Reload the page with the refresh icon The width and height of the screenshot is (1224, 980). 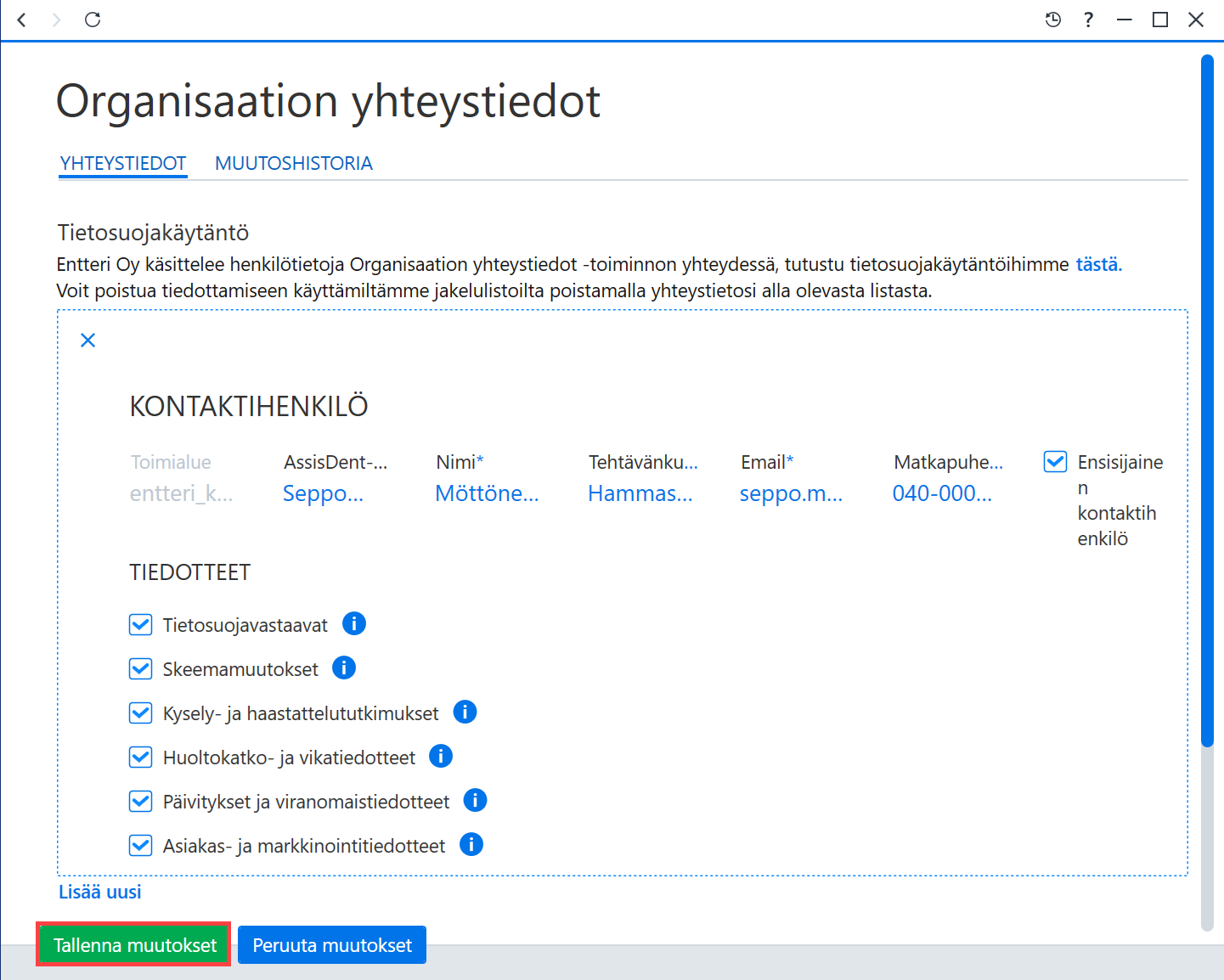[x=93, y=20]
